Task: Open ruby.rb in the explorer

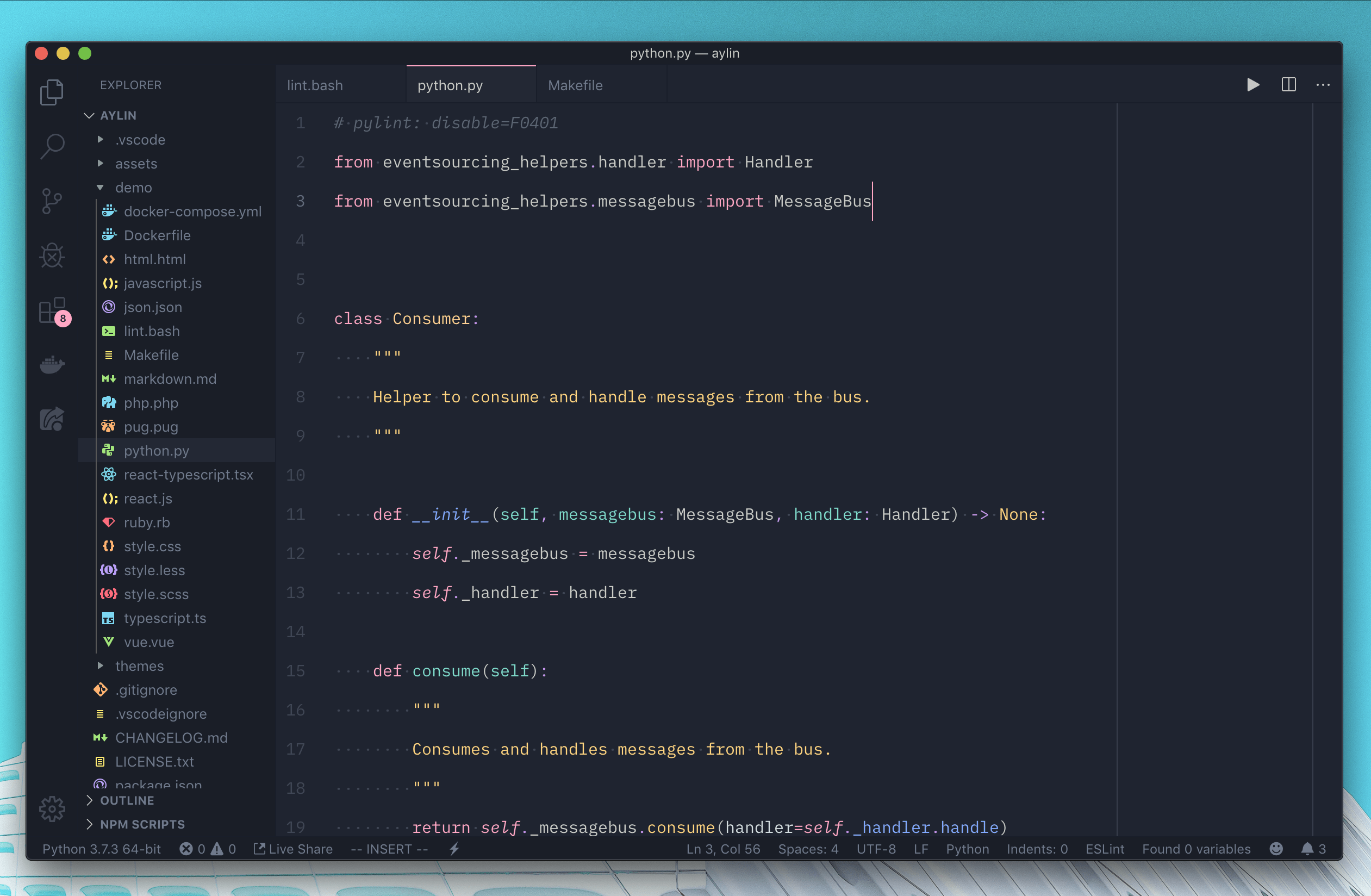Action: click(x=146, y=522)
